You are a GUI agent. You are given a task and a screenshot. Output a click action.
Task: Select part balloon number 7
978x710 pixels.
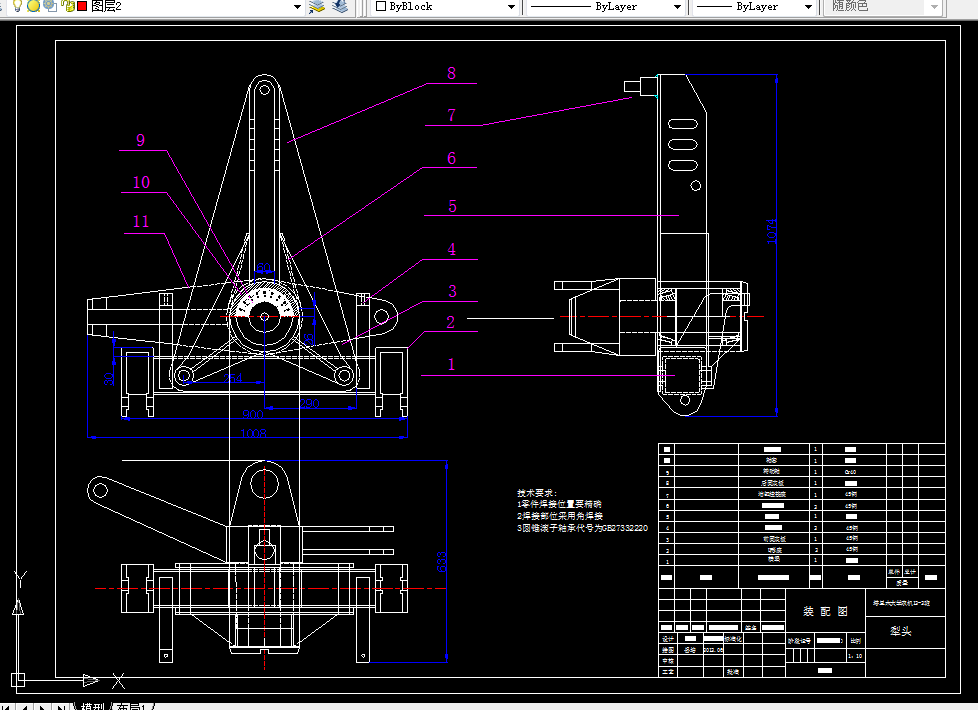pos(452,115)
